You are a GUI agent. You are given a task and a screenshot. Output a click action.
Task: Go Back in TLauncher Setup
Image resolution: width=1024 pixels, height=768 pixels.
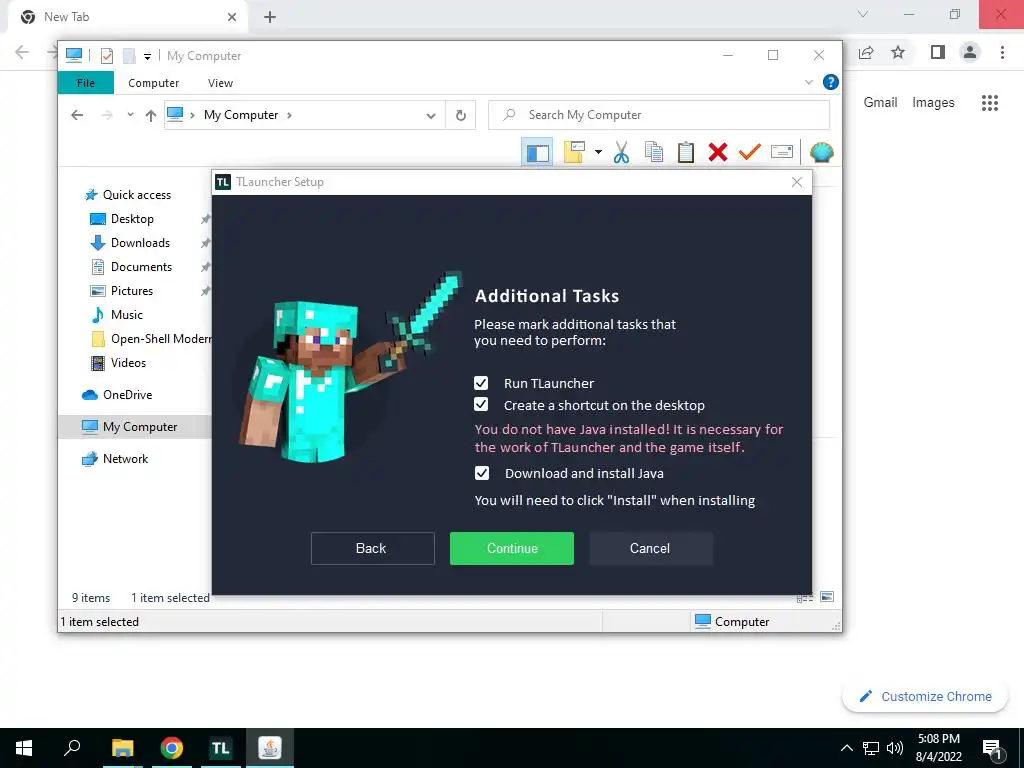(372, 549)
